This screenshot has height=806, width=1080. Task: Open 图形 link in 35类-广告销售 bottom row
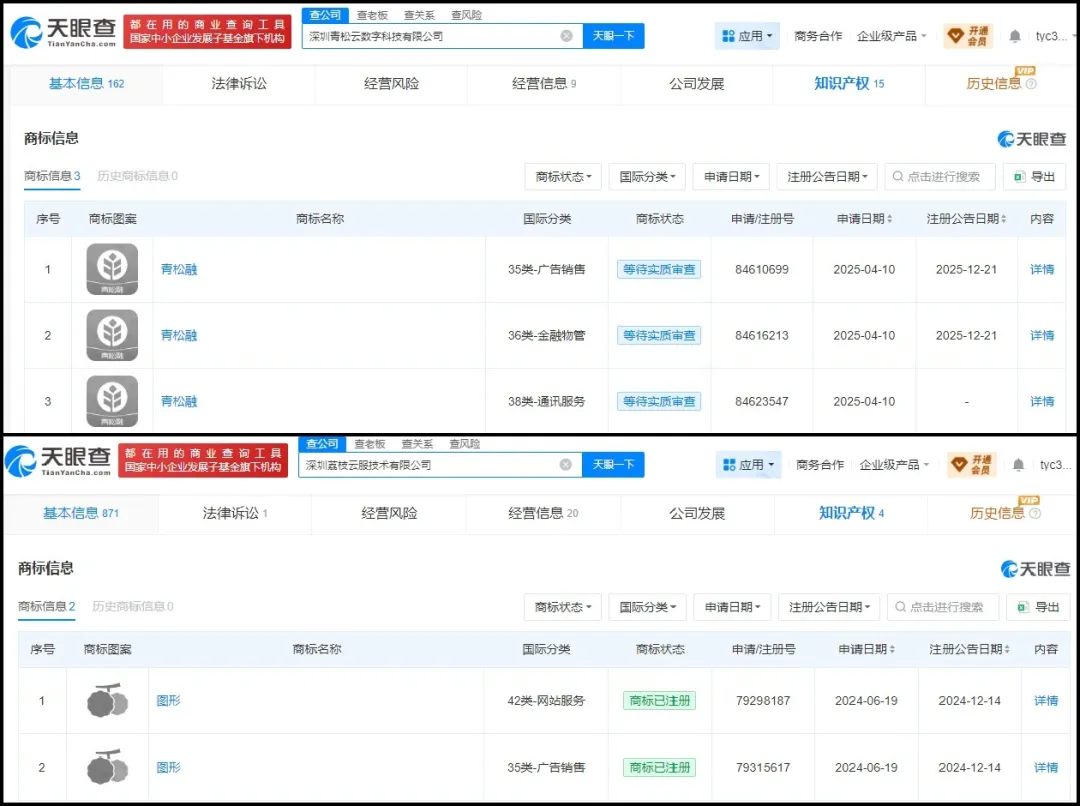168,767
